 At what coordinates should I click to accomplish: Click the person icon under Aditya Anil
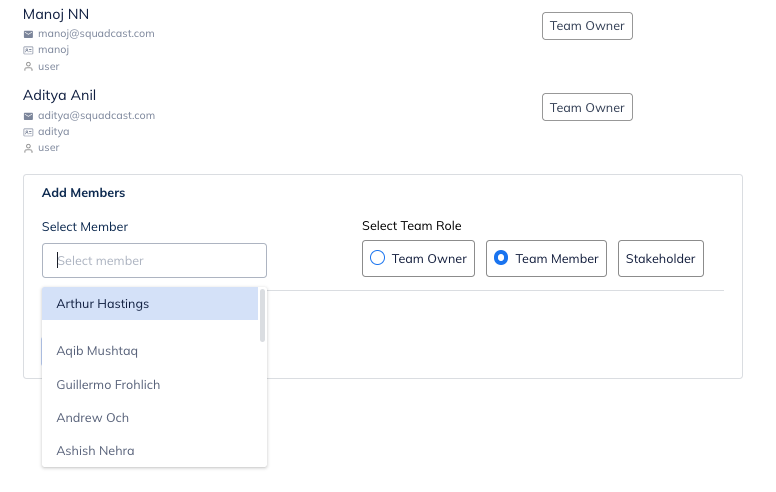point(28,148)
